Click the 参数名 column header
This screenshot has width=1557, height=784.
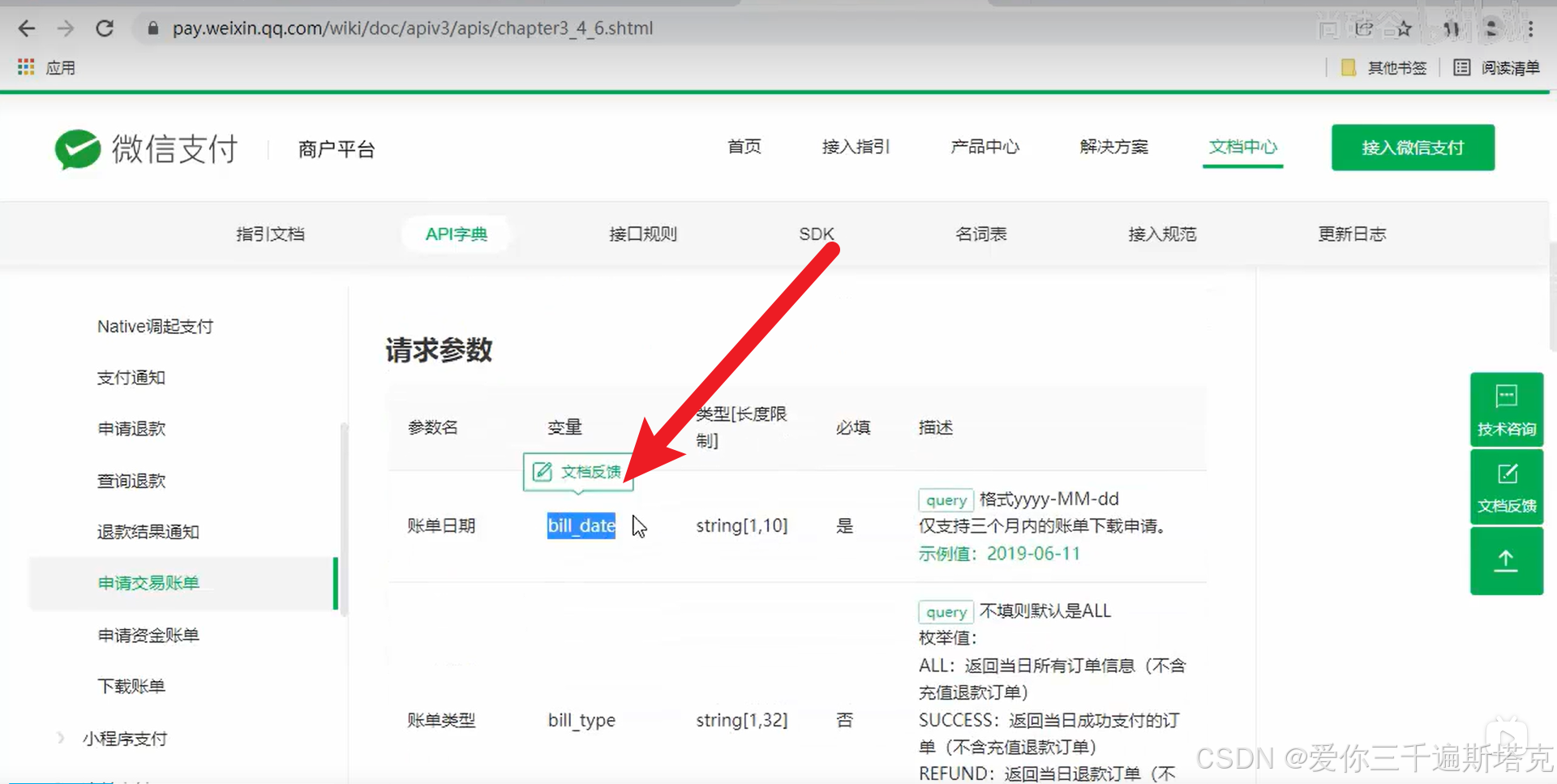point(433,427)
